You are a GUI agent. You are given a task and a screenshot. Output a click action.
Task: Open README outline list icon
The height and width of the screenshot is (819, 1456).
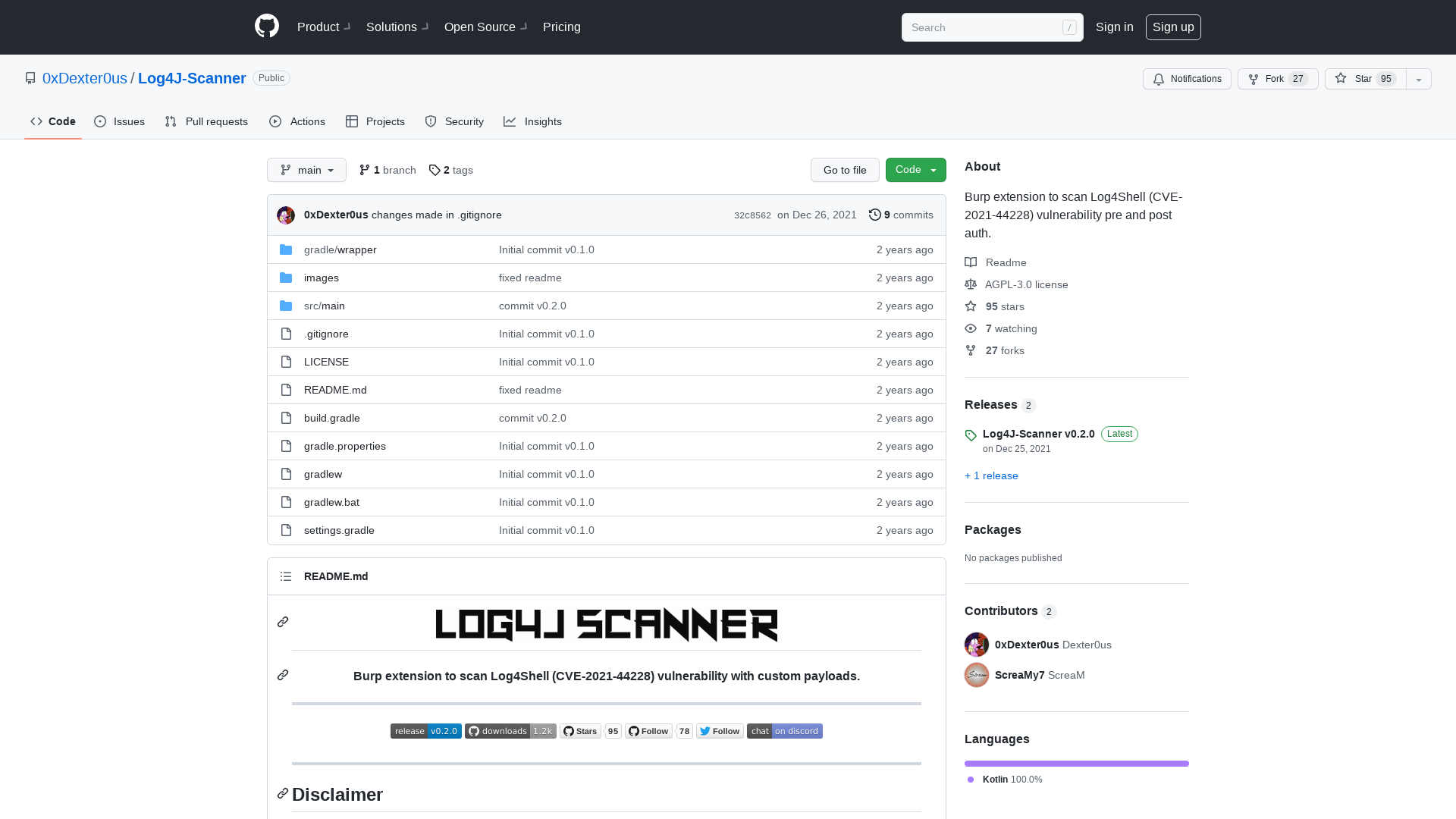(286, 576)
